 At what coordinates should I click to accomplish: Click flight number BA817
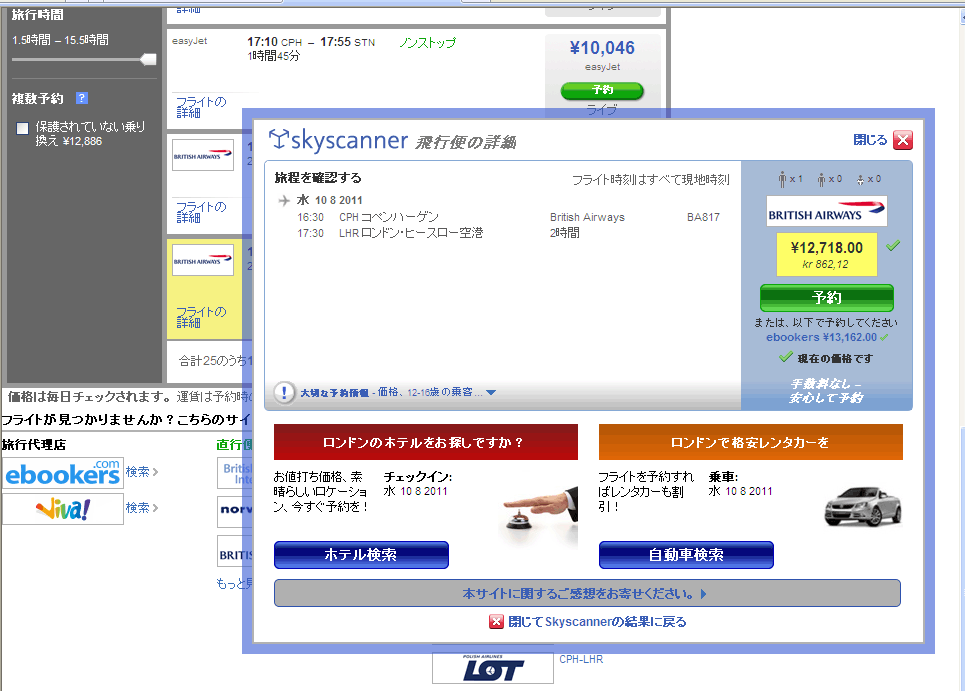click(703, 217)
